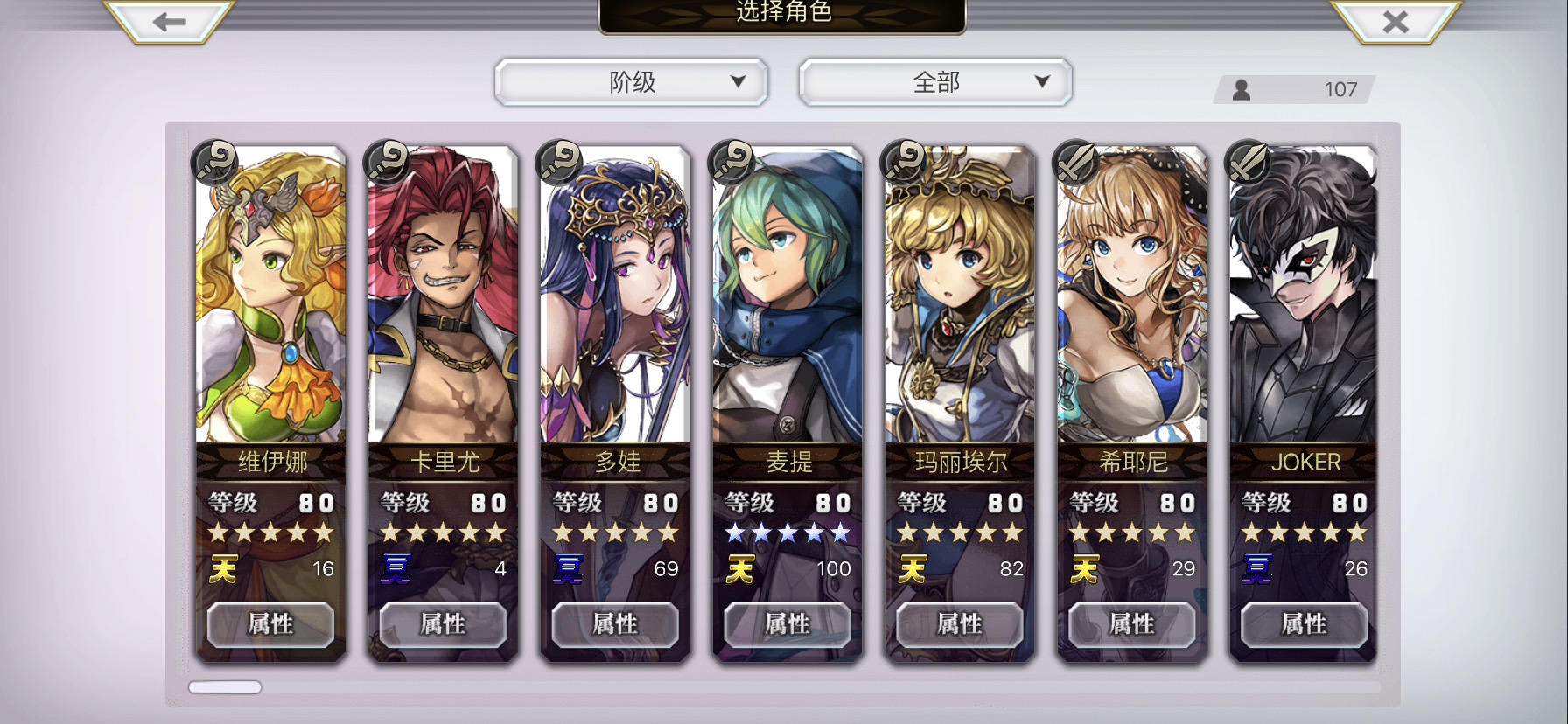Viewport: 1568px width, 724px height.
Task: Click the 天 element icon under 麦提
Action: (x=740, y=569)
